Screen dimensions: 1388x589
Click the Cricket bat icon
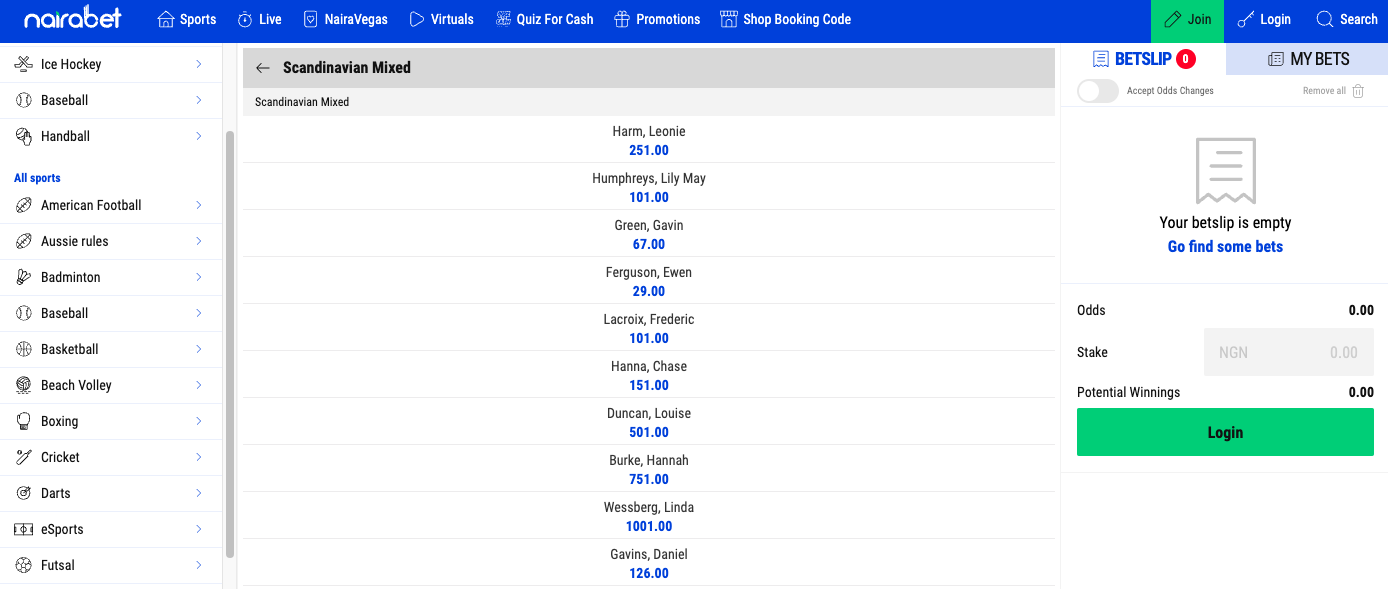click(x=23, y=457)
